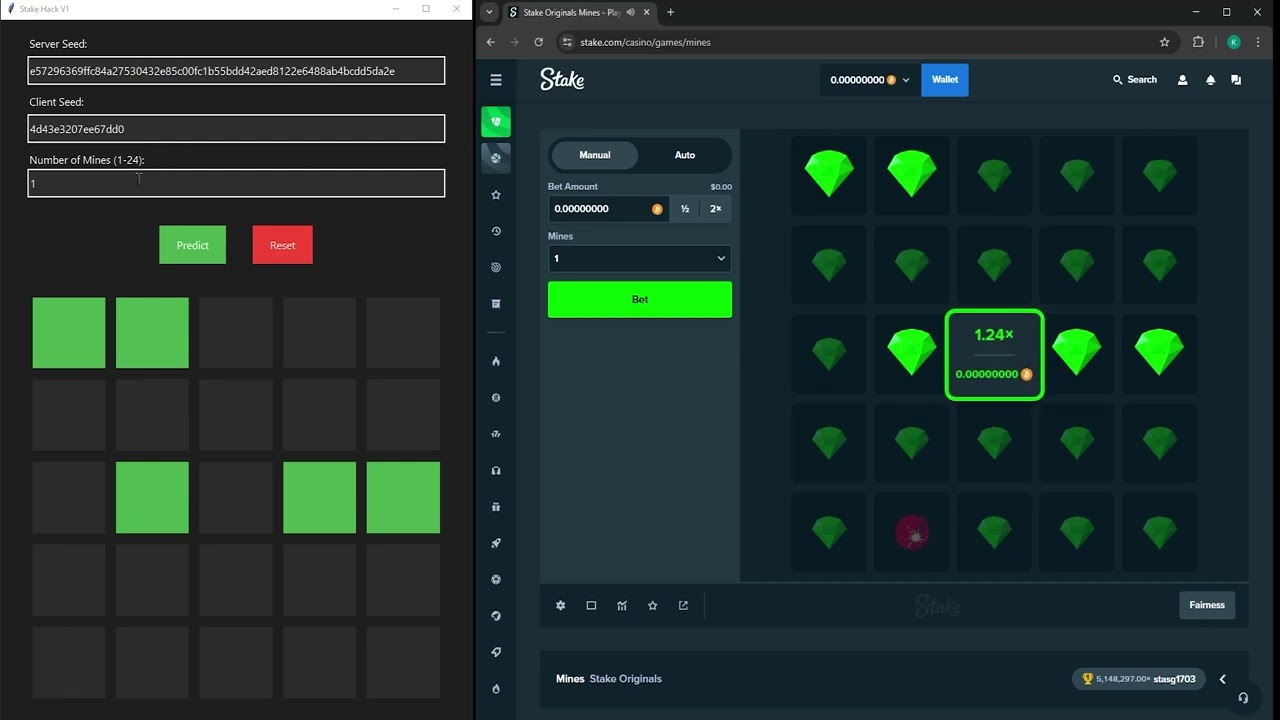Halve the bet amount with ½
Image resolution: width=1280 pixels, height=720 pixels.
click(685, 209)
